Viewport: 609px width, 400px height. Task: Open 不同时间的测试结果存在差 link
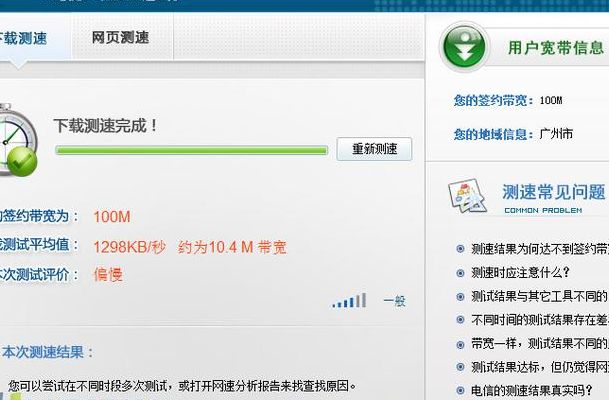pos(540,320)
